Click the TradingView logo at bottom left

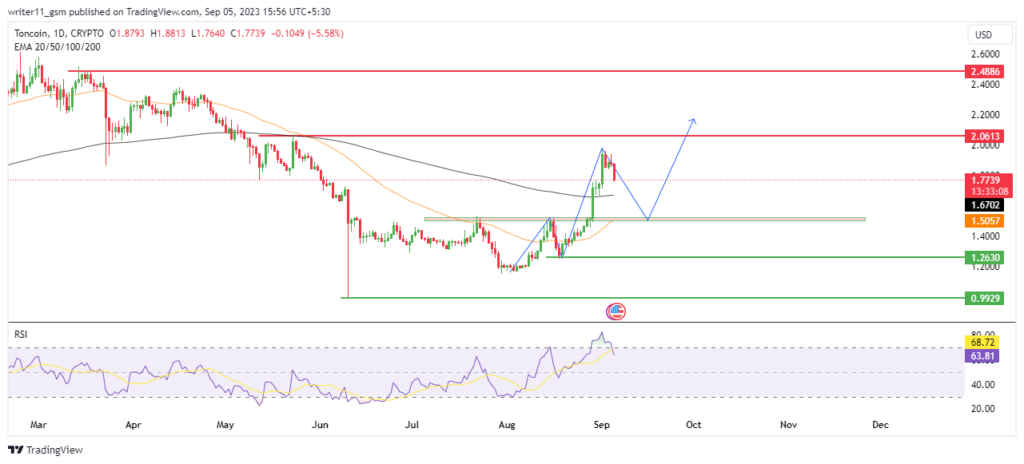pyautogui.click(x=45, y=450)
